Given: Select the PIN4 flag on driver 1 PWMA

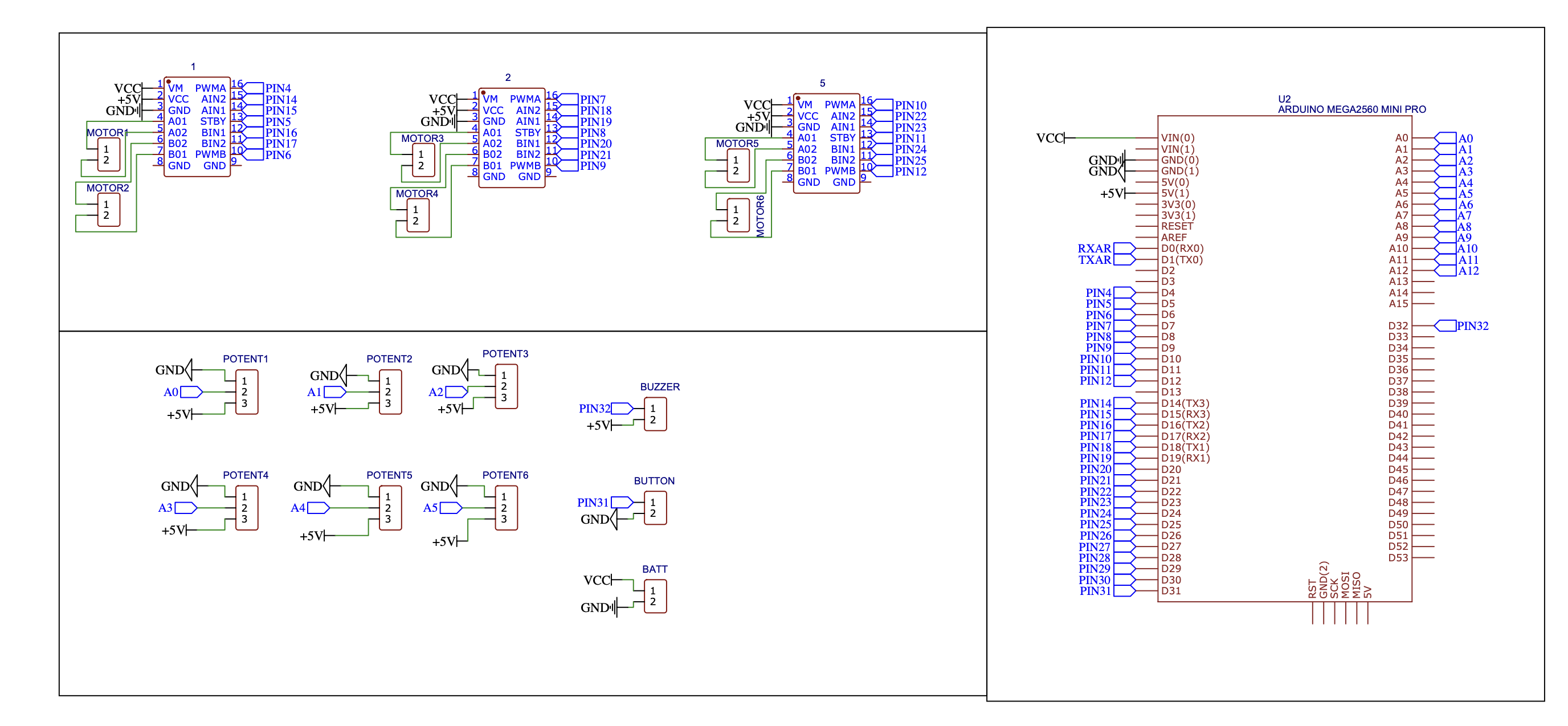Looking at the screenshot, I should (x=253, y=88).
